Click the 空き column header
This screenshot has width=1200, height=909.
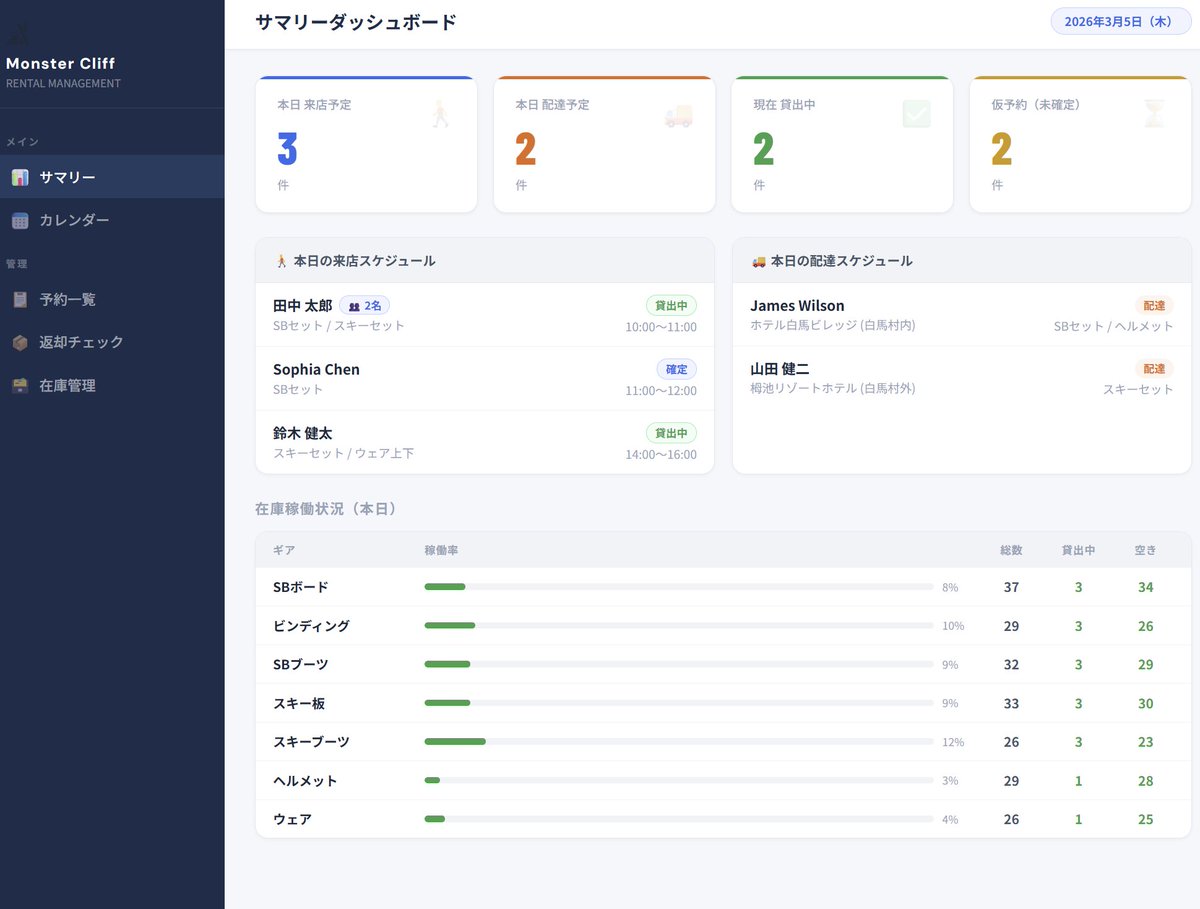click(1145, 550)
